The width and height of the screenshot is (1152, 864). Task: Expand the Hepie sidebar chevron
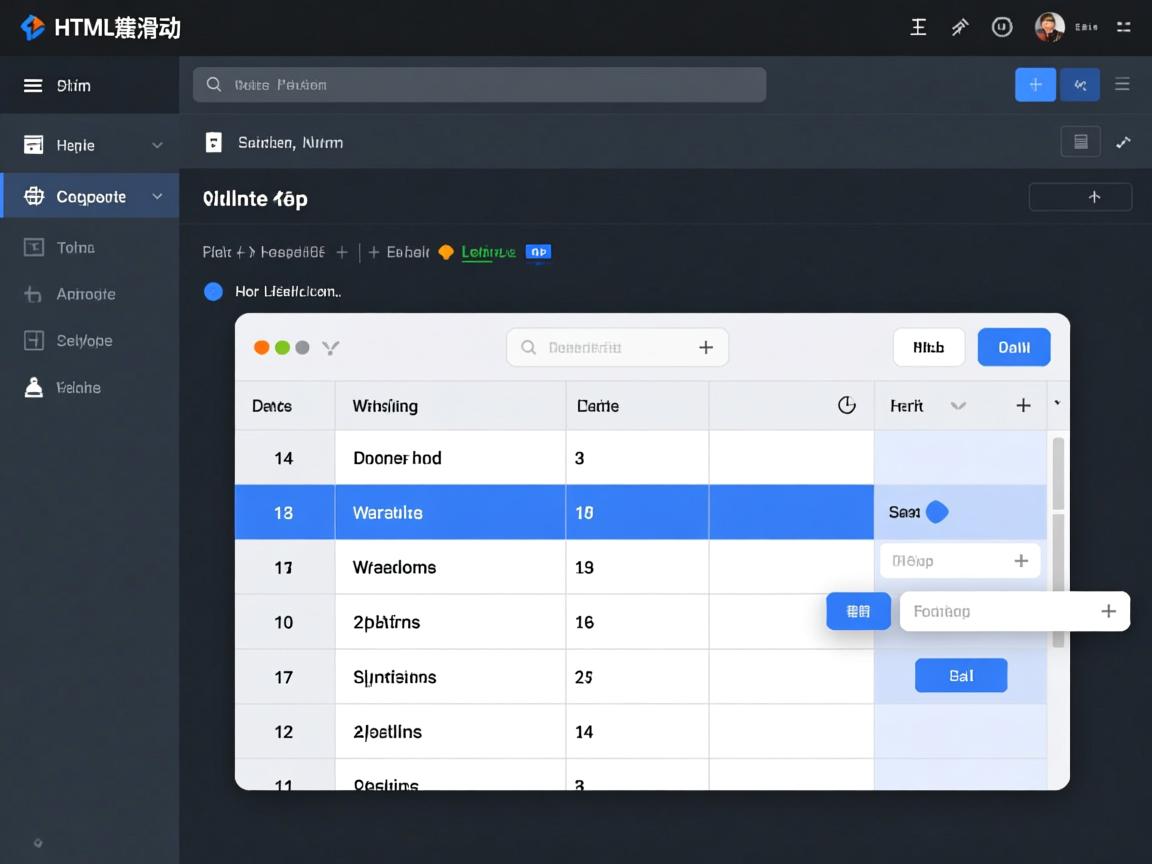[x=157, y=146]
